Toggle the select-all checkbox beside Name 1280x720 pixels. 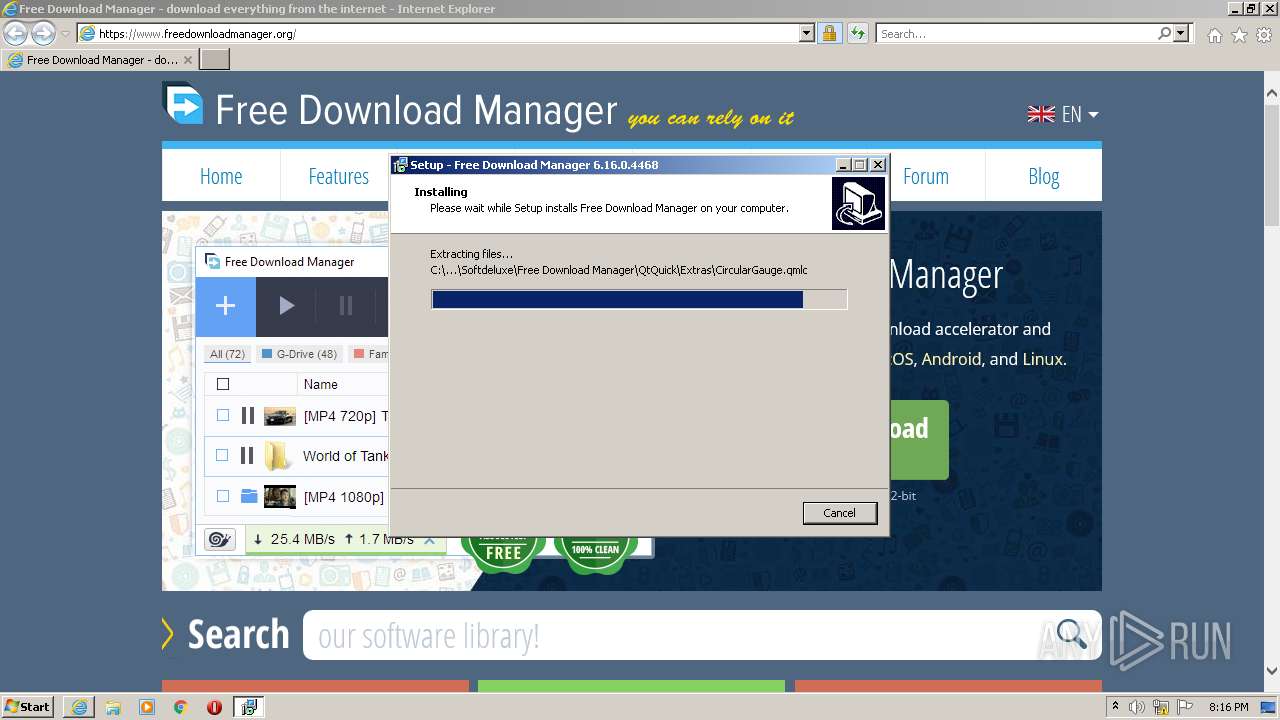223,384
